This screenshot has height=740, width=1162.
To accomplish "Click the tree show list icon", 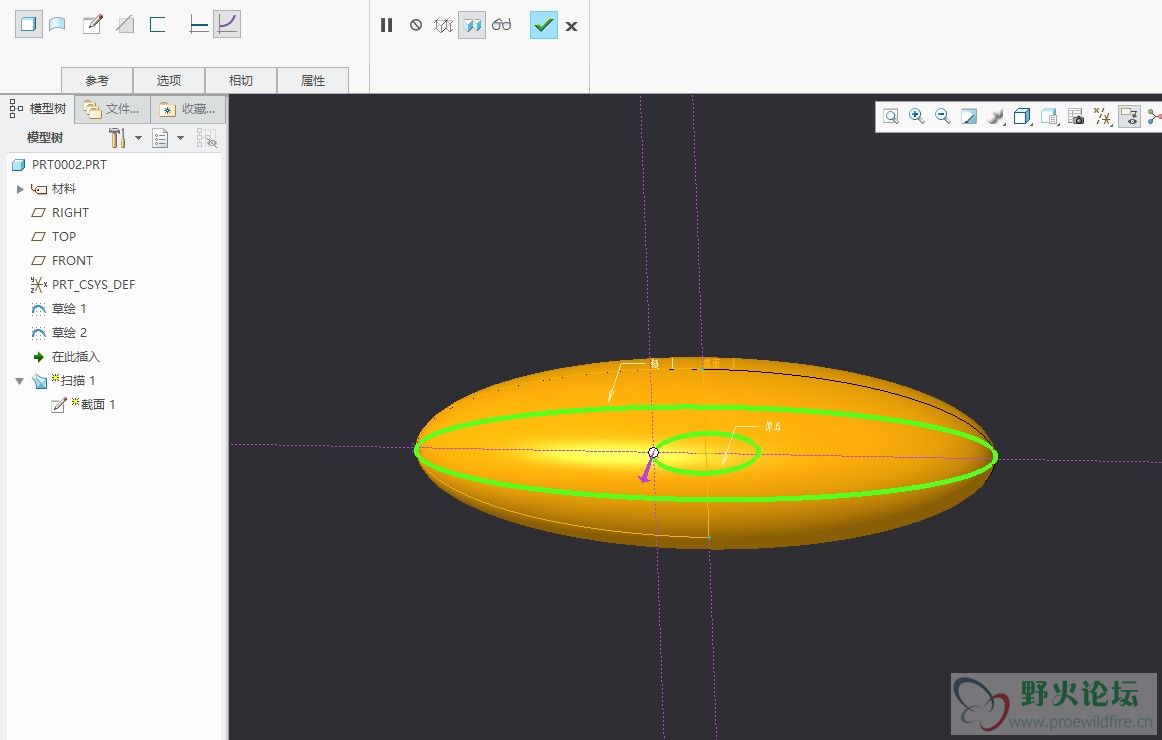I will click(x=160, y=138).
